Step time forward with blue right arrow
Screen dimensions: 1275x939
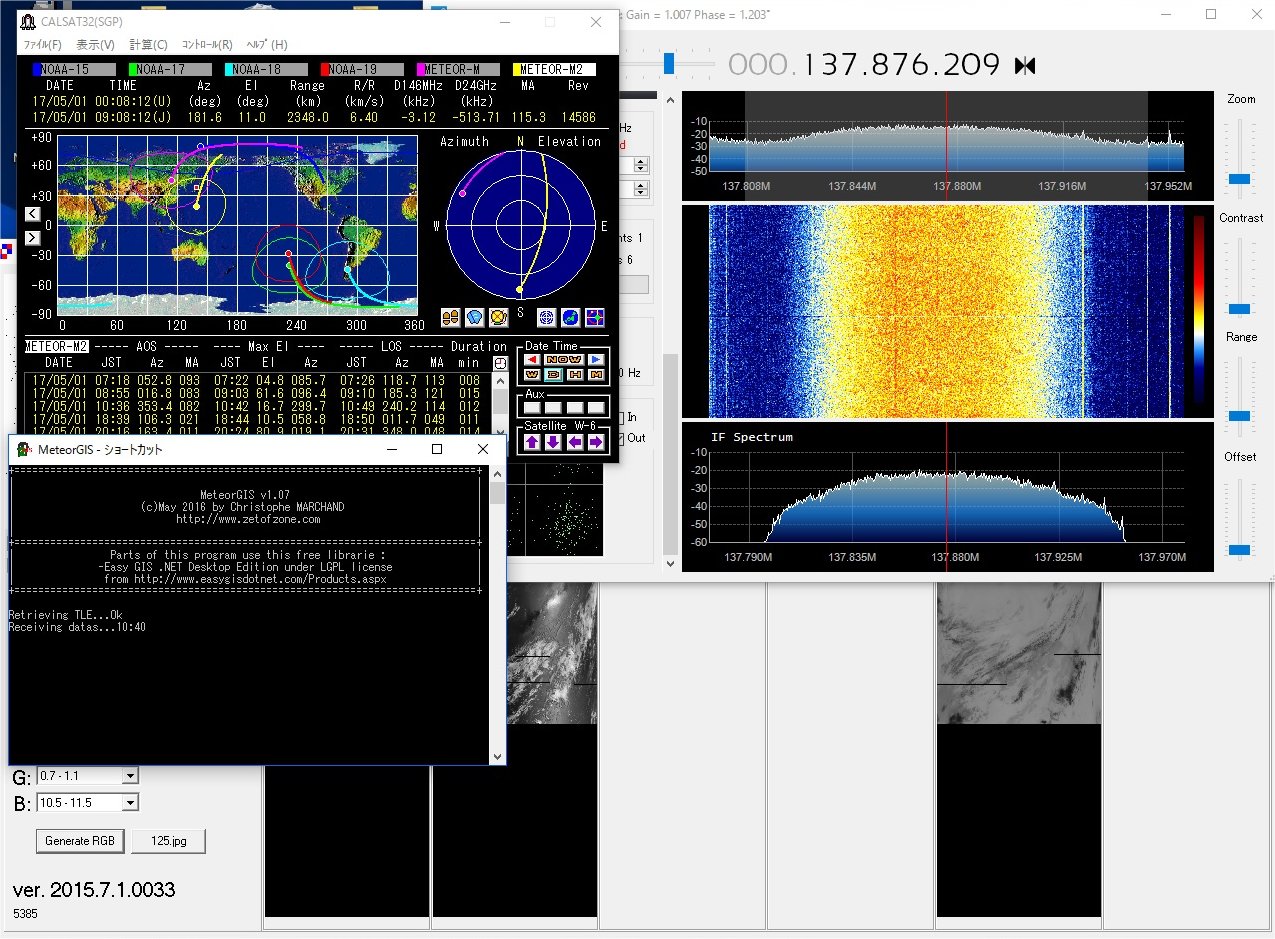596,359
